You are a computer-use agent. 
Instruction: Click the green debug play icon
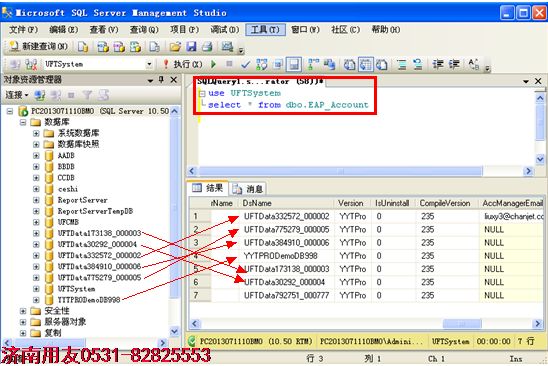(x=213, y=64)
